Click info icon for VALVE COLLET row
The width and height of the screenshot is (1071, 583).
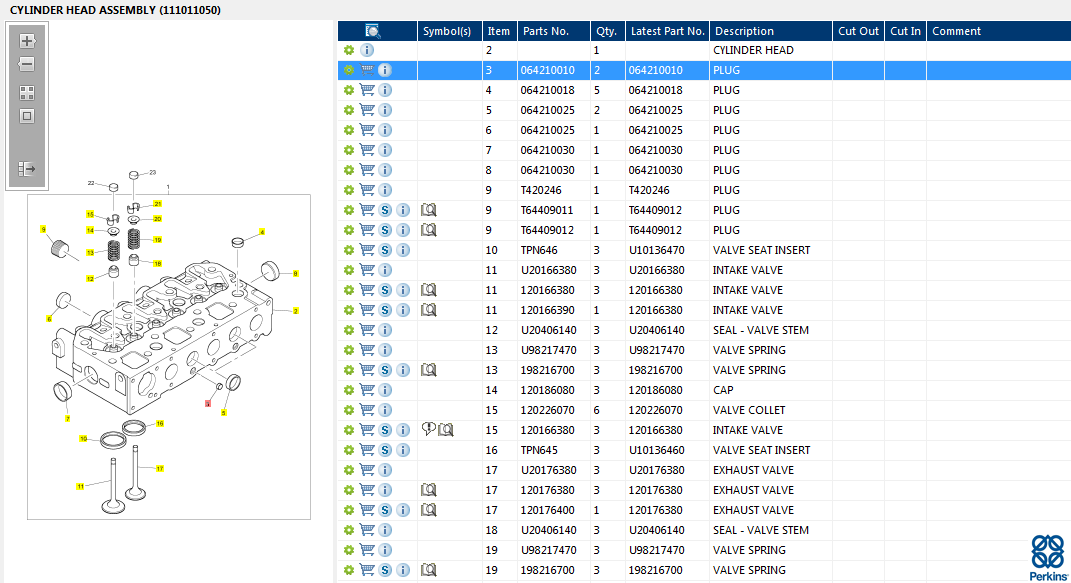tap(385, 410)
